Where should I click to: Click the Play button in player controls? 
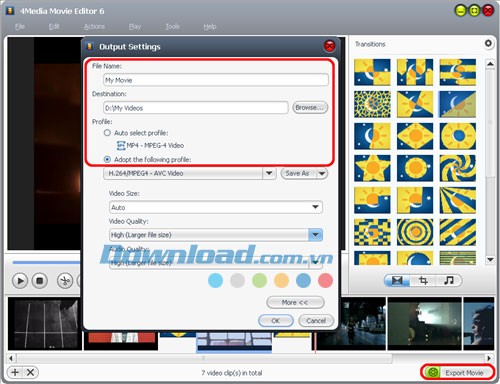pos(20,281)
